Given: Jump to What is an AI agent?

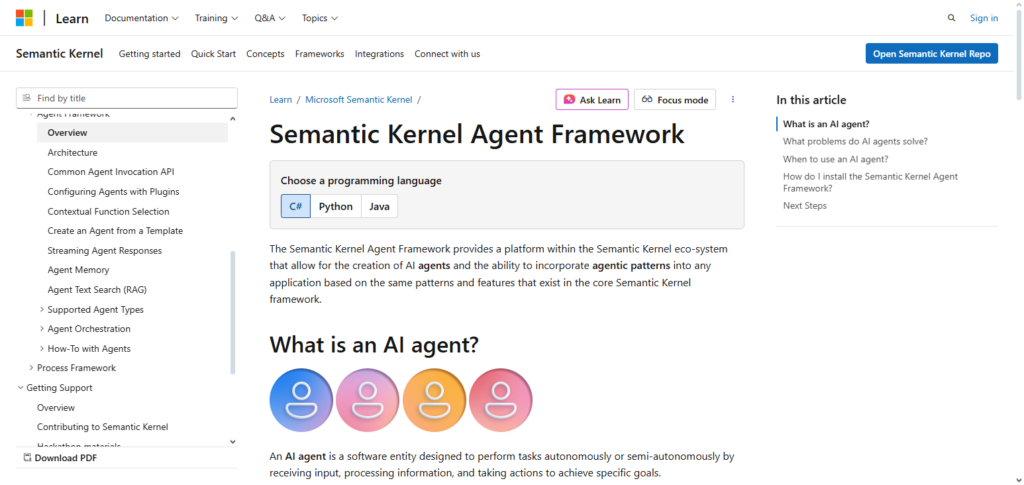Looking at the screenshot, I should (x=826, y=124).
